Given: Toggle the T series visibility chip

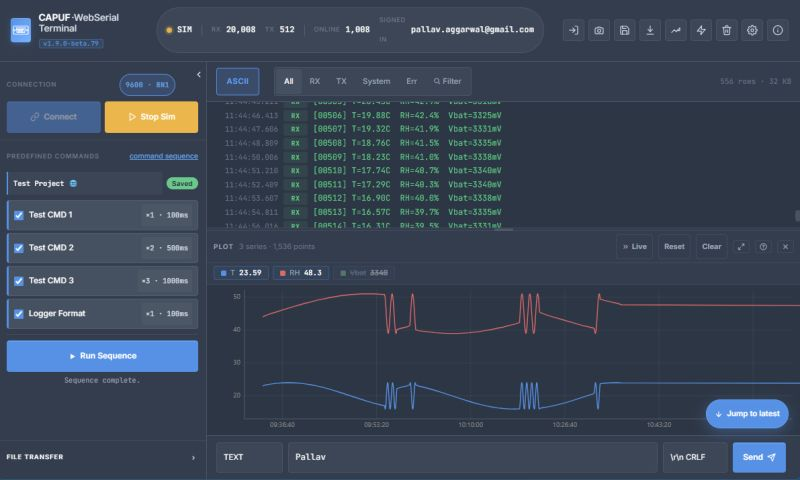Looking at the screenshot, I should click(x=241, y=273).
